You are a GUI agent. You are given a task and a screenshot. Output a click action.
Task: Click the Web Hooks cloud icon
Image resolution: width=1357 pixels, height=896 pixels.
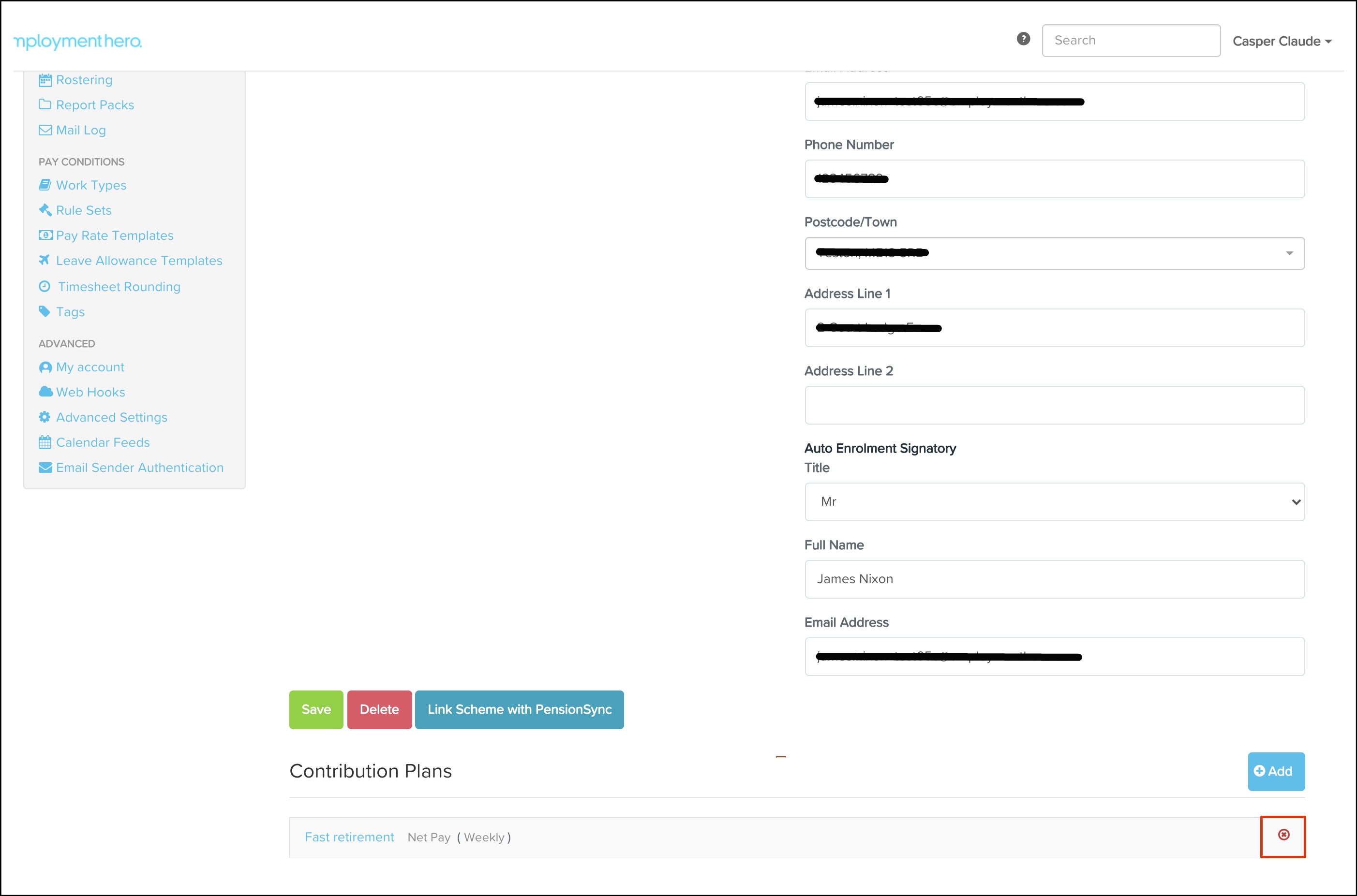coord(45,392)
